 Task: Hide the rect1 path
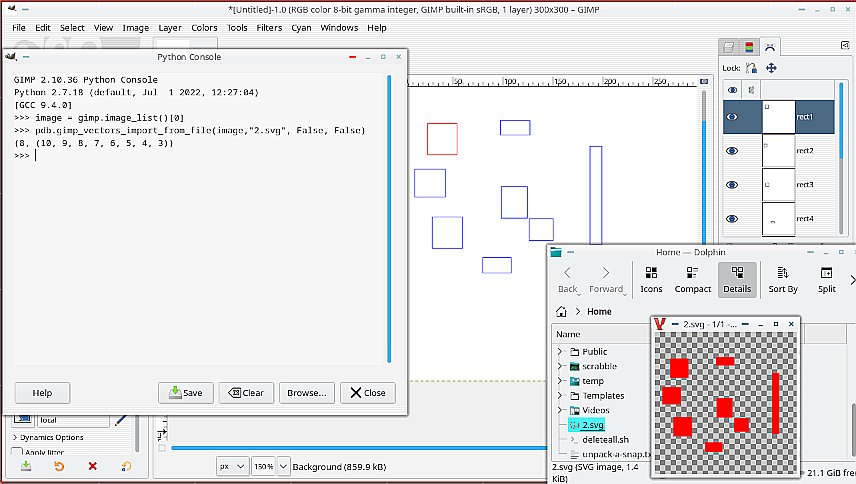click(x=732, y=117)
